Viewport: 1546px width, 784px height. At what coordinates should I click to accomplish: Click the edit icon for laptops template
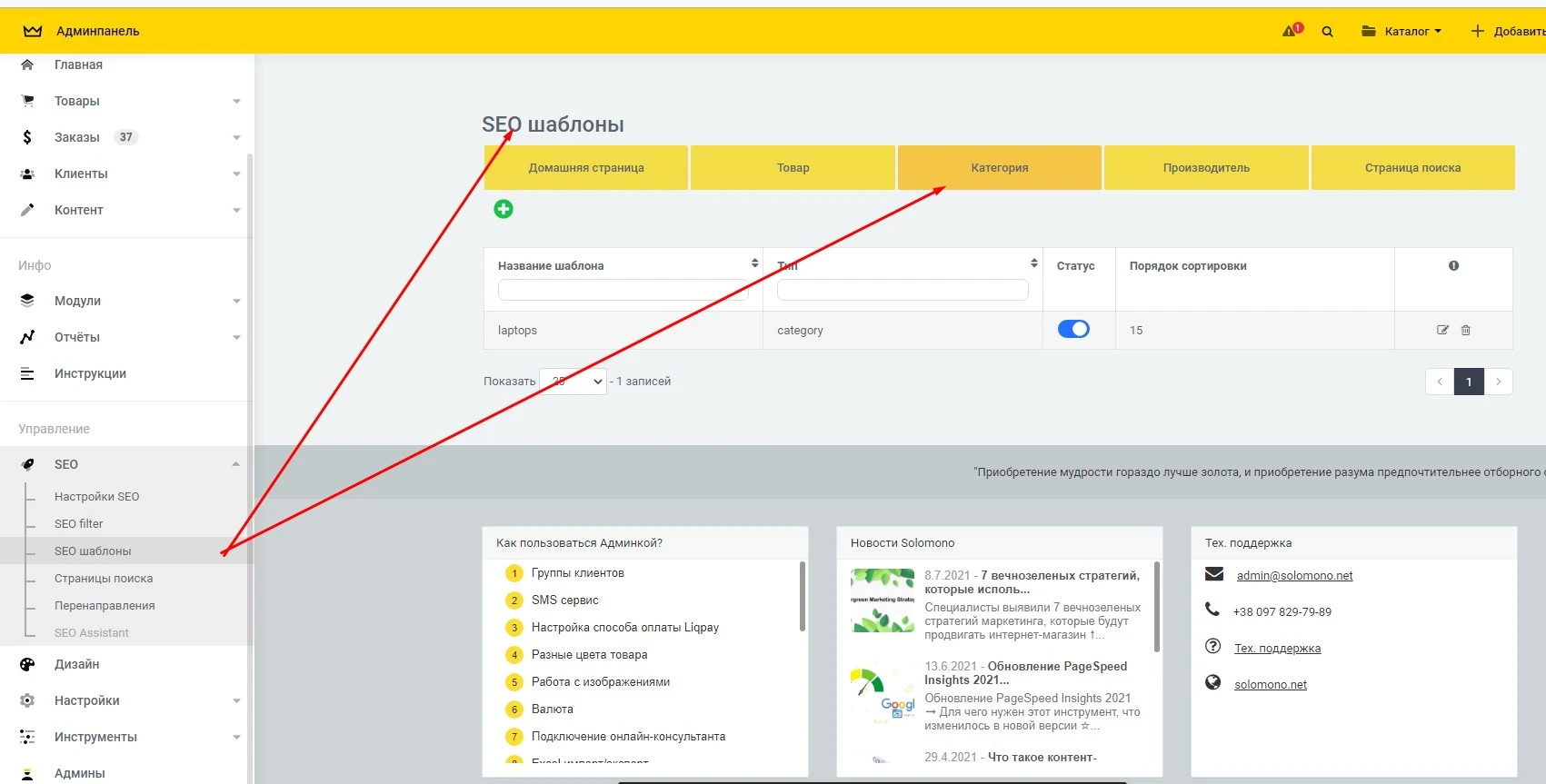point(1442,330)
